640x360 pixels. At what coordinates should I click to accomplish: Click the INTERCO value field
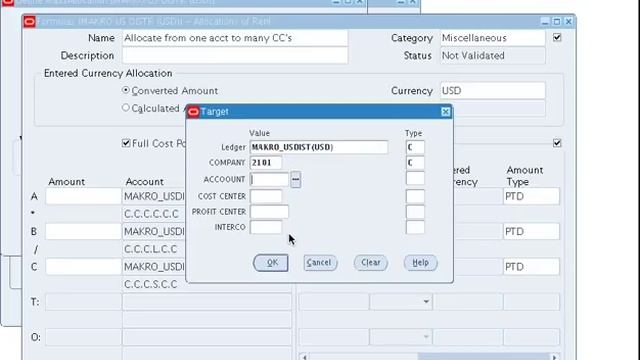(266, 227)
